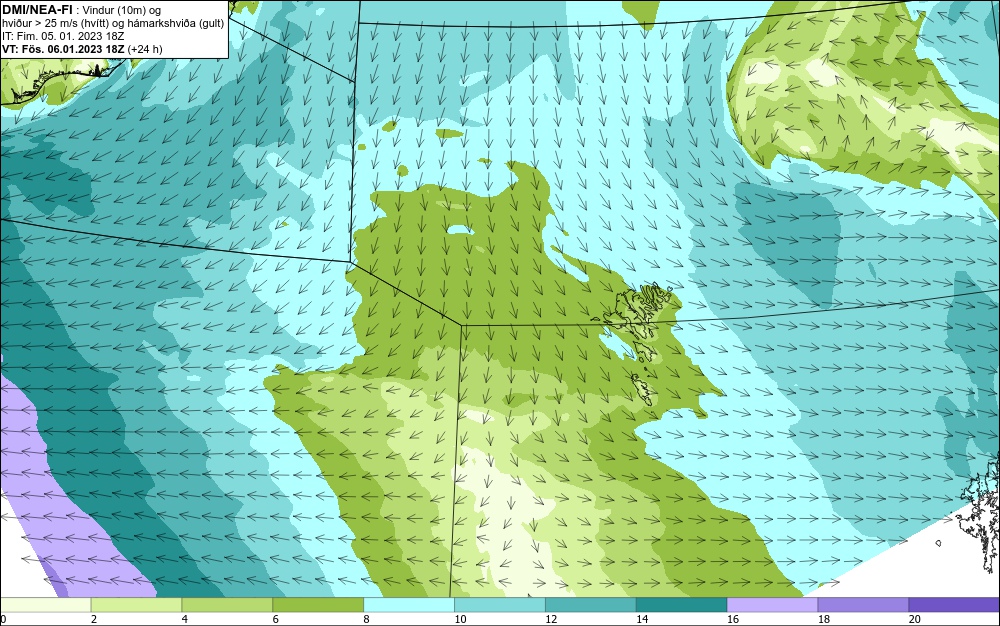This screenshot has width=1000, height=626.
Task: Click the 'IT: Fim. 05. 01. 2023 18Z' line
Action: pyautogui.click(x=63, y=36)
